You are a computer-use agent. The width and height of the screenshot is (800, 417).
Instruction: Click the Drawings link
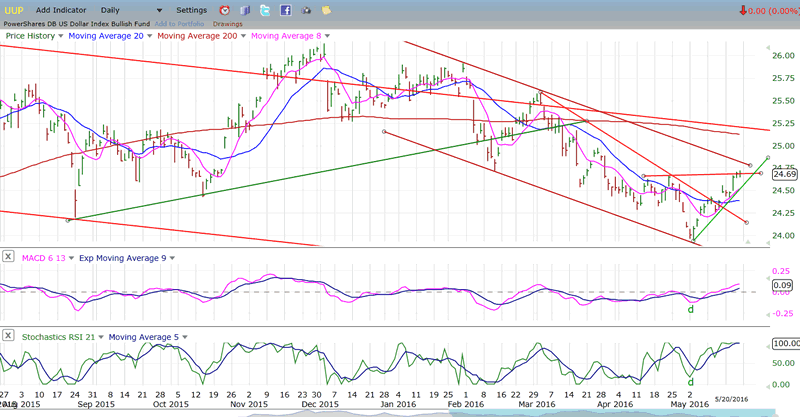point(227,23)
